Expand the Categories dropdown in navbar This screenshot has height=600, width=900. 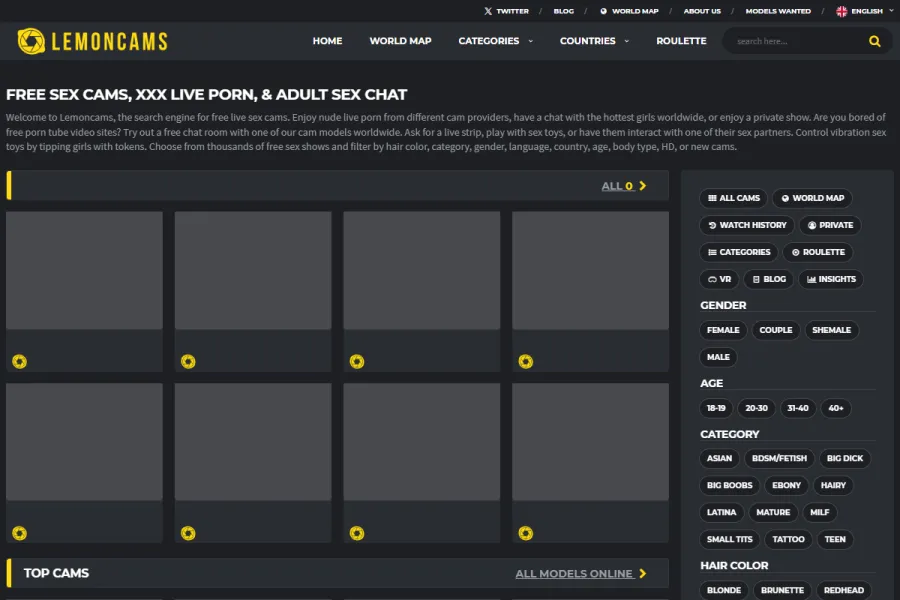(x=495, y=41)
